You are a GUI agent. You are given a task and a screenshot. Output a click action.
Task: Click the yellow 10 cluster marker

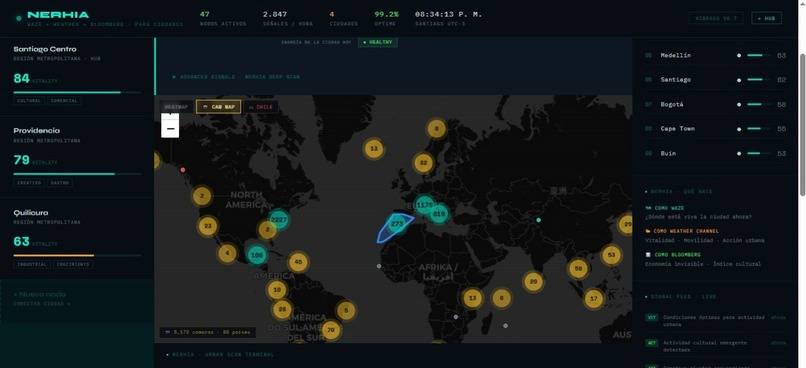(277, 290)
